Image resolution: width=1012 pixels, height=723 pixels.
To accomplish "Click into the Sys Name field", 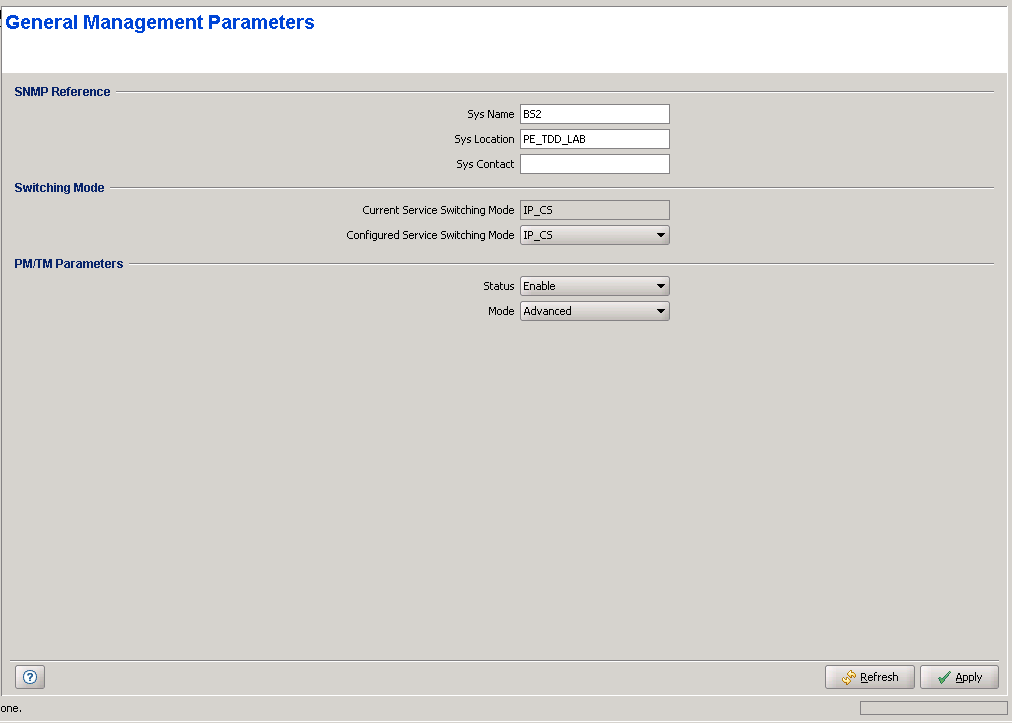I will tap(594, 114).
